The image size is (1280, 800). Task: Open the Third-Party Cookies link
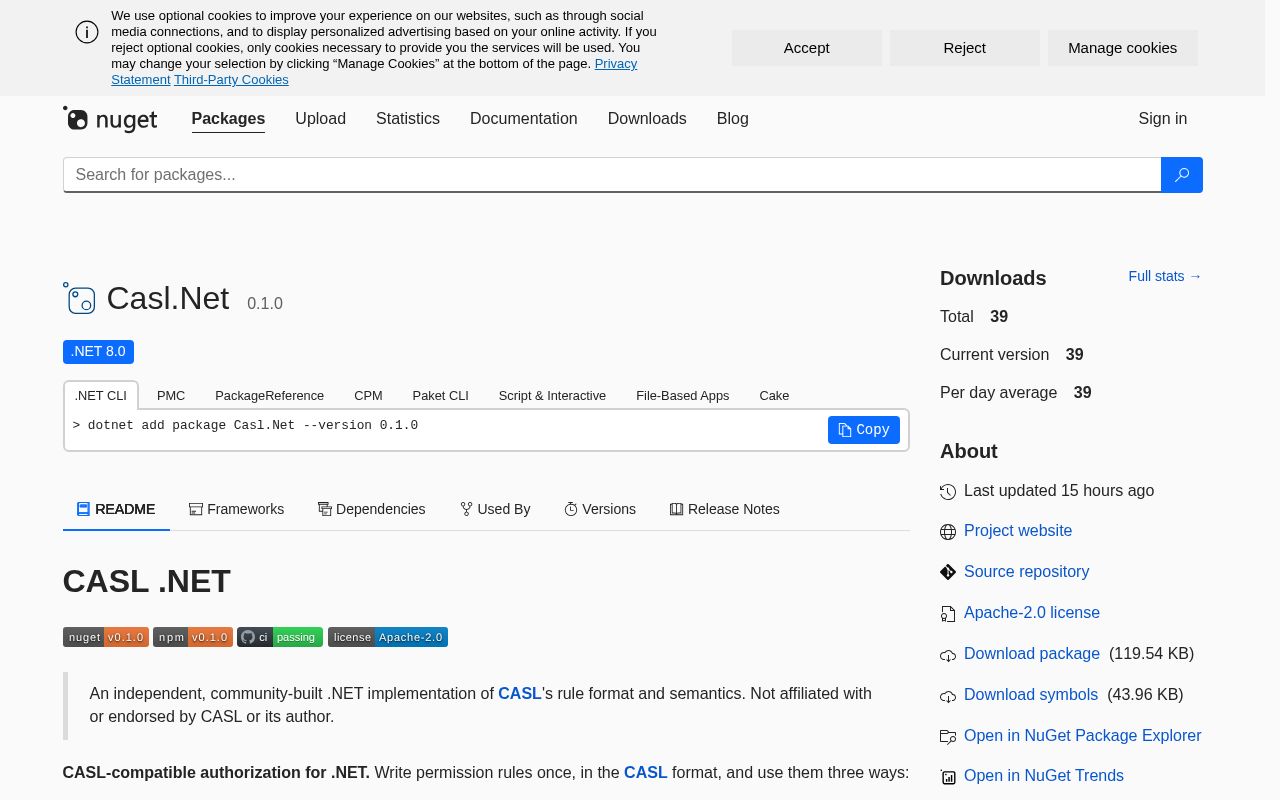tap(231, 80)
